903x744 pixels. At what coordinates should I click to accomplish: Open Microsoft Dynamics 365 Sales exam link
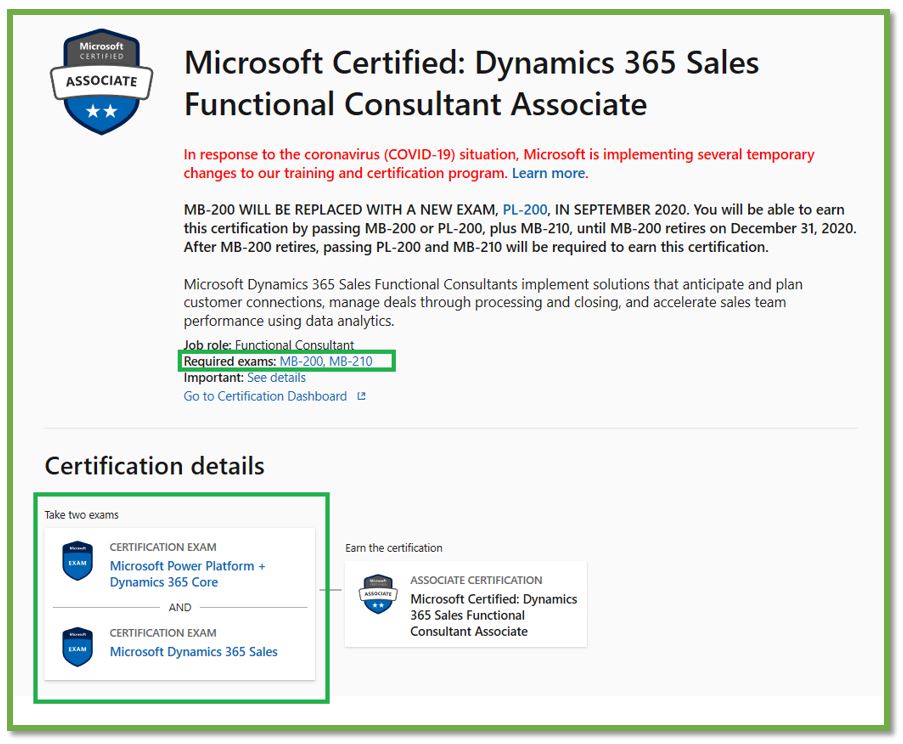[194, 652]
